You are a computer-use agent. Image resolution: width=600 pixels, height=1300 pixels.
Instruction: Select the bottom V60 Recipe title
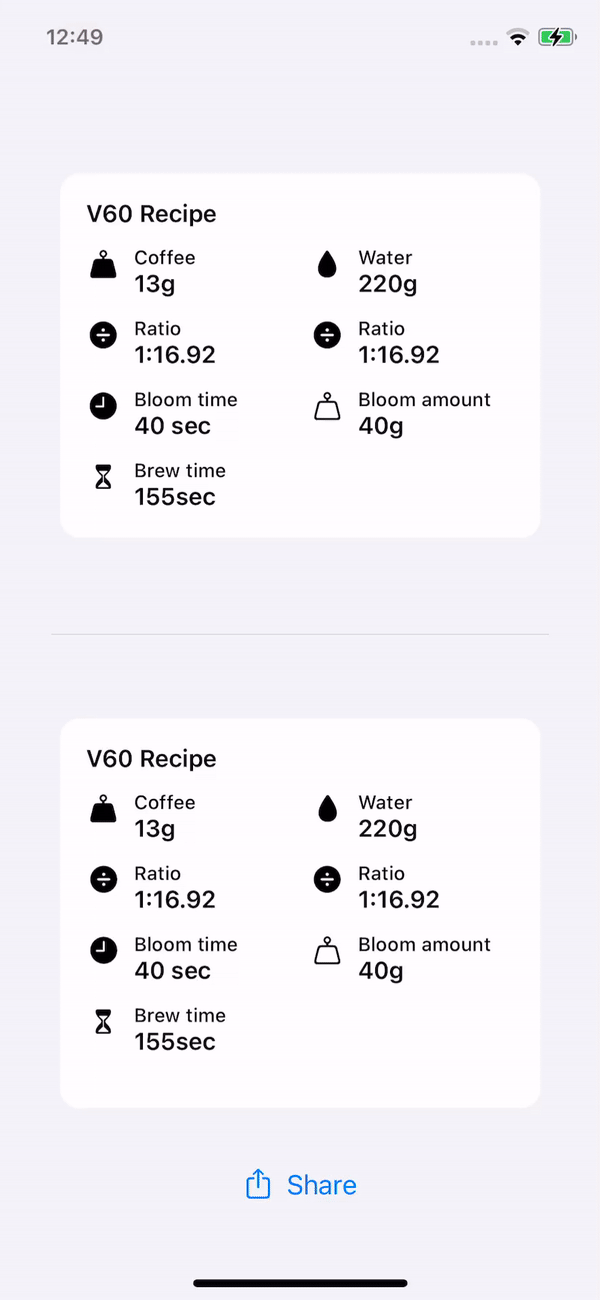pos(152,759)
